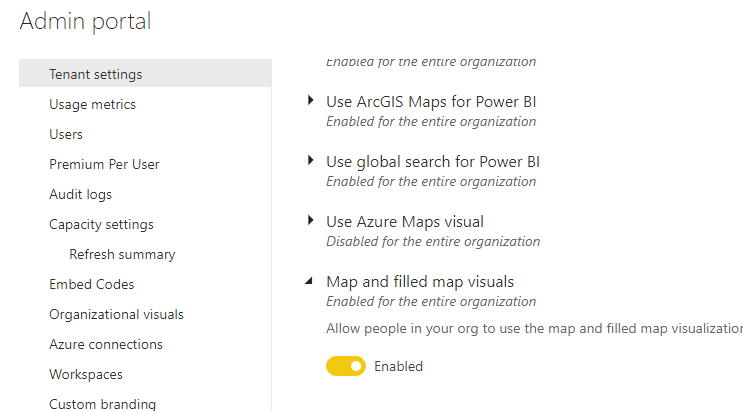Select Azure connections
The image size is (743, 411).
[x=106, y=344]
